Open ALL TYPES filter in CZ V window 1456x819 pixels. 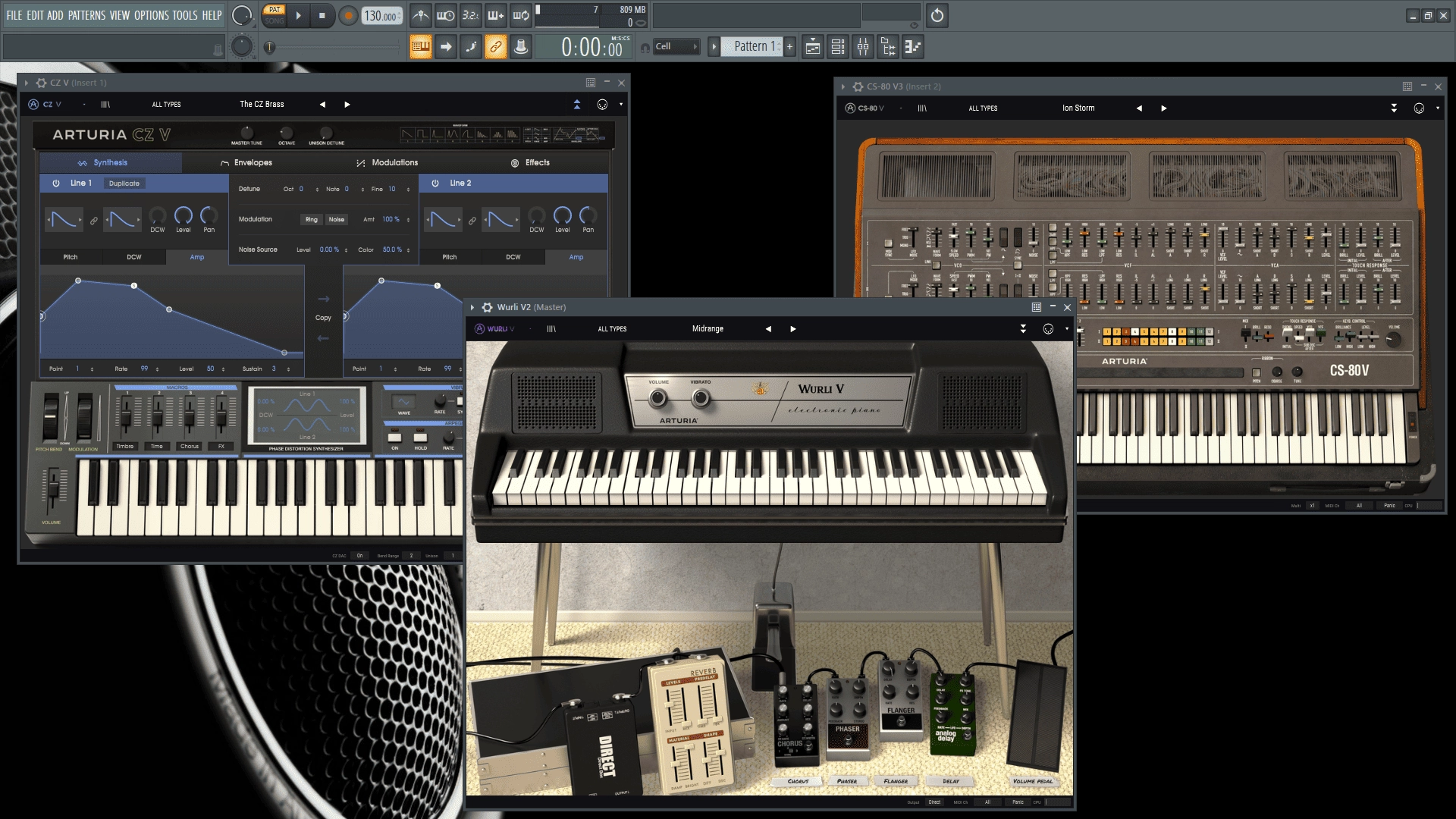(x=166, y=105)
